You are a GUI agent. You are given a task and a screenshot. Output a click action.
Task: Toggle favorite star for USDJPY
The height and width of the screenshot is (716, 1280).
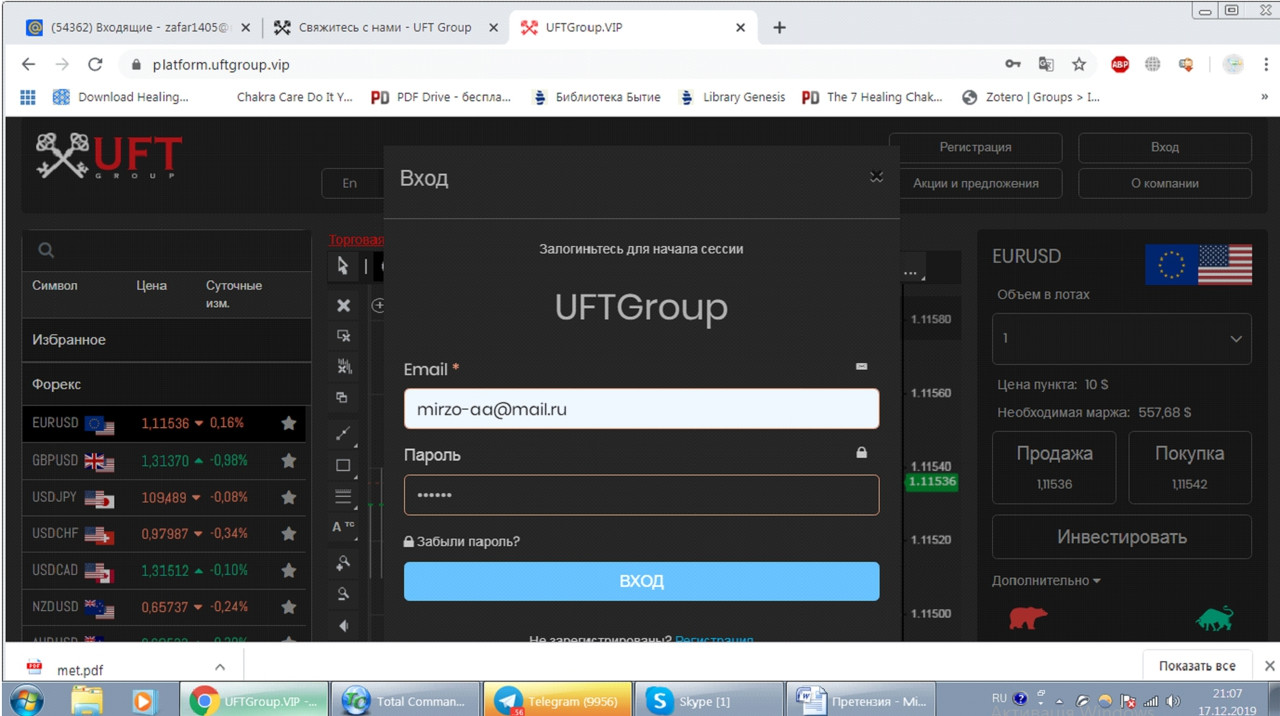[289, 497]
